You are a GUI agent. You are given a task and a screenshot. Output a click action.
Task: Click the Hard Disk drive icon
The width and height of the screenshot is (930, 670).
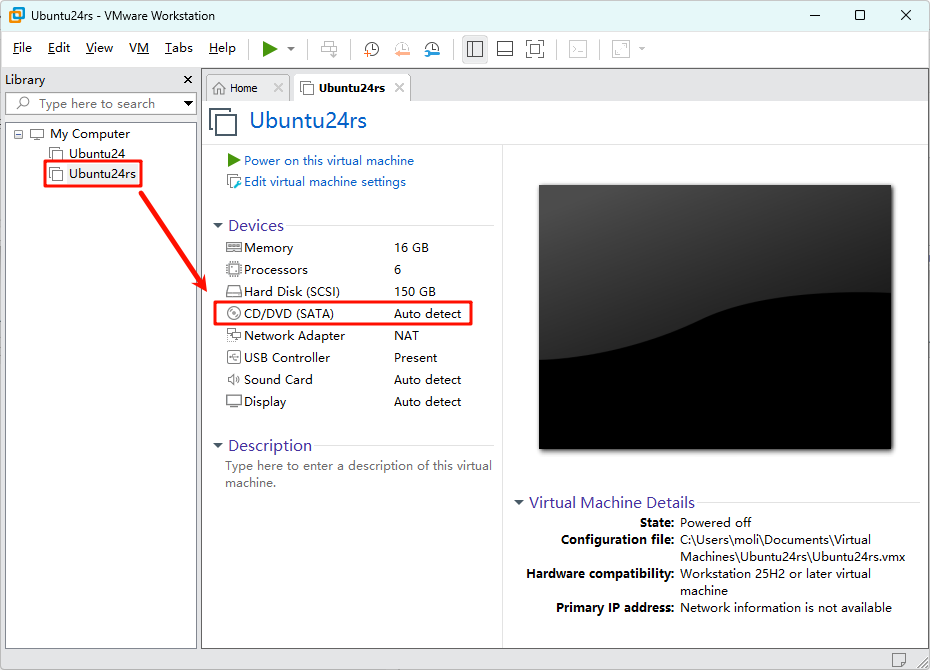(x=234, y=291)
